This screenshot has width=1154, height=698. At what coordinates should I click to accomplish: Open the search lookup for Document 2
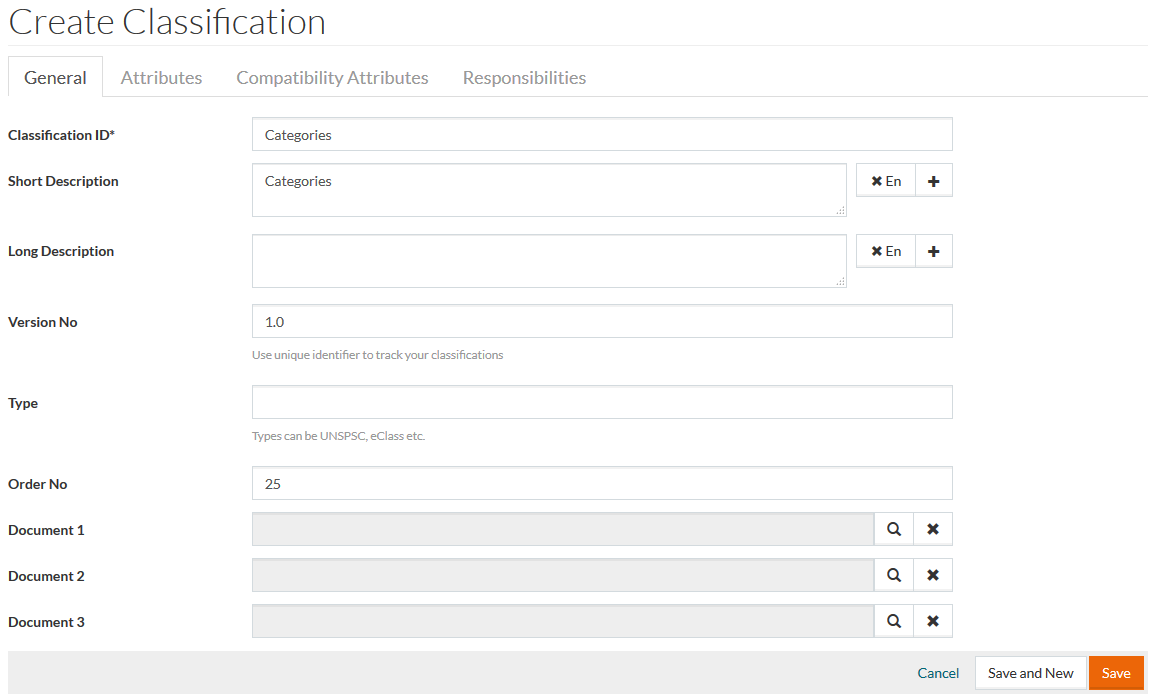894,575
